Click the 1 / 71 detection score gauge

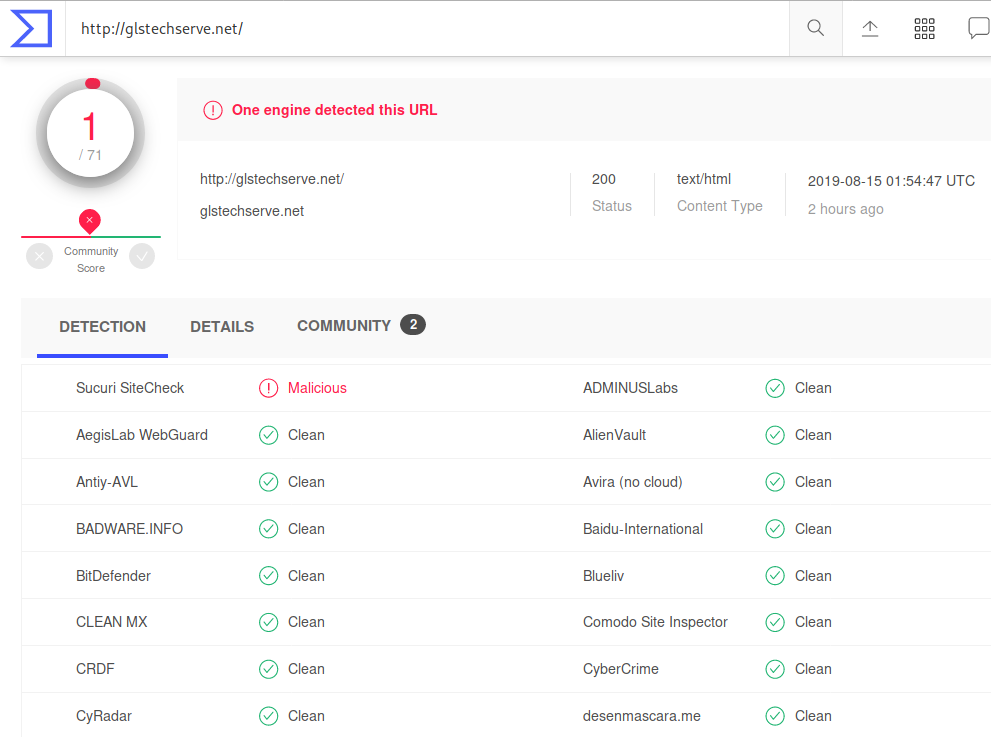click(90, 134)
